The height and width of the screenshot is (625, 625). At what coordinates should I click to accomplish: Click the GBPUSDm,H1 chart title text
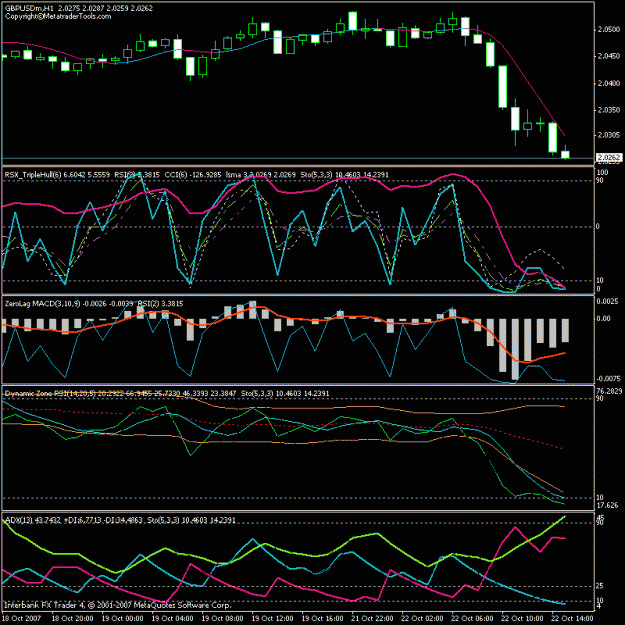point(29,8)
